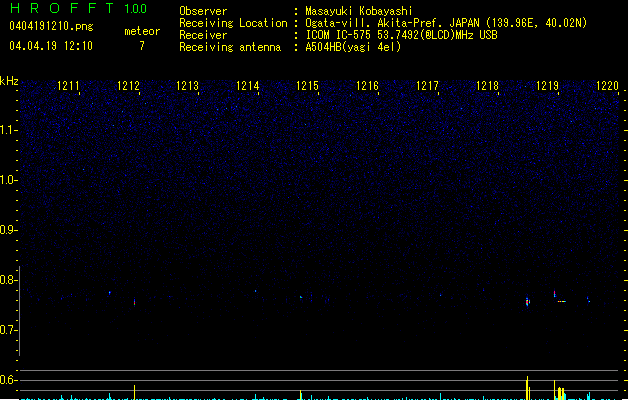Click the Ogata-vill. Akita-Pref. JAPAN location text
This screenshot has width=629, height=400.
(446, 23)
